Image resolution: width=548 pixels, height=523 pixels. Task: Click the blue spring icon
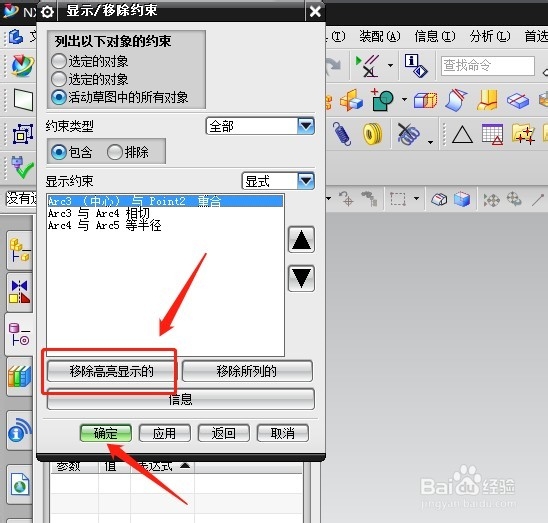tap(342, 134)
